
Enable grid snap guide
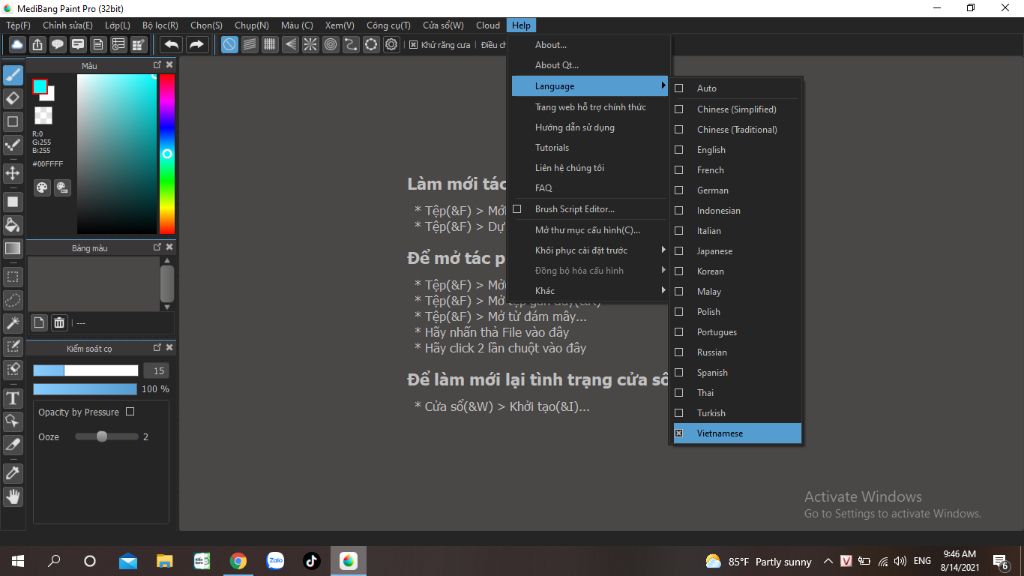point(270,44)
